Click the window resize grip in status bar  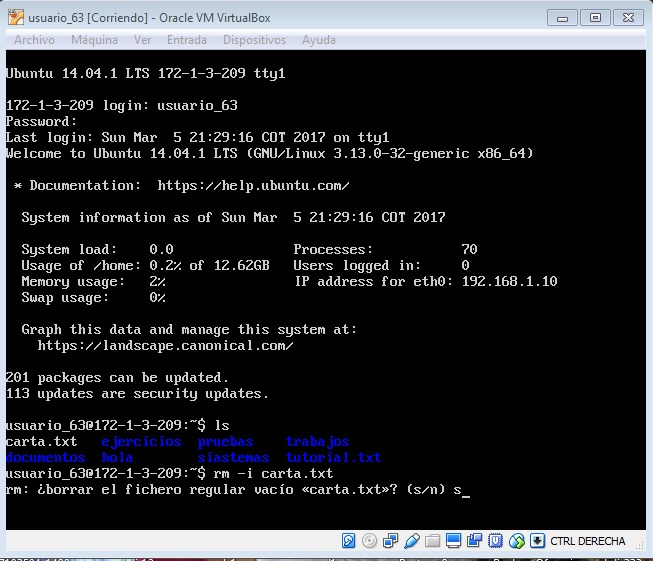[x=641, y=543]
